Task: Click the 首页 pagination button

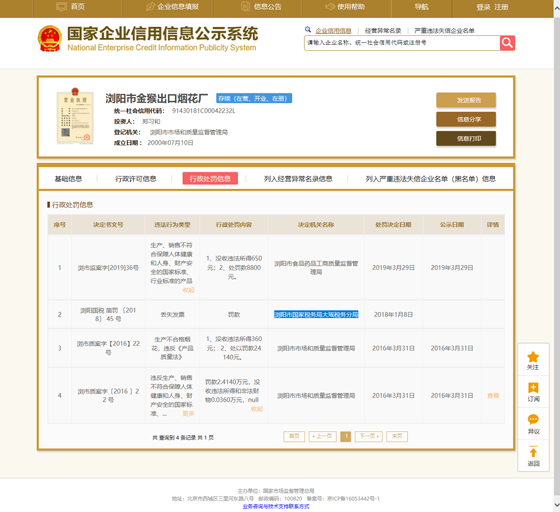Action: [x=294, y=436]
